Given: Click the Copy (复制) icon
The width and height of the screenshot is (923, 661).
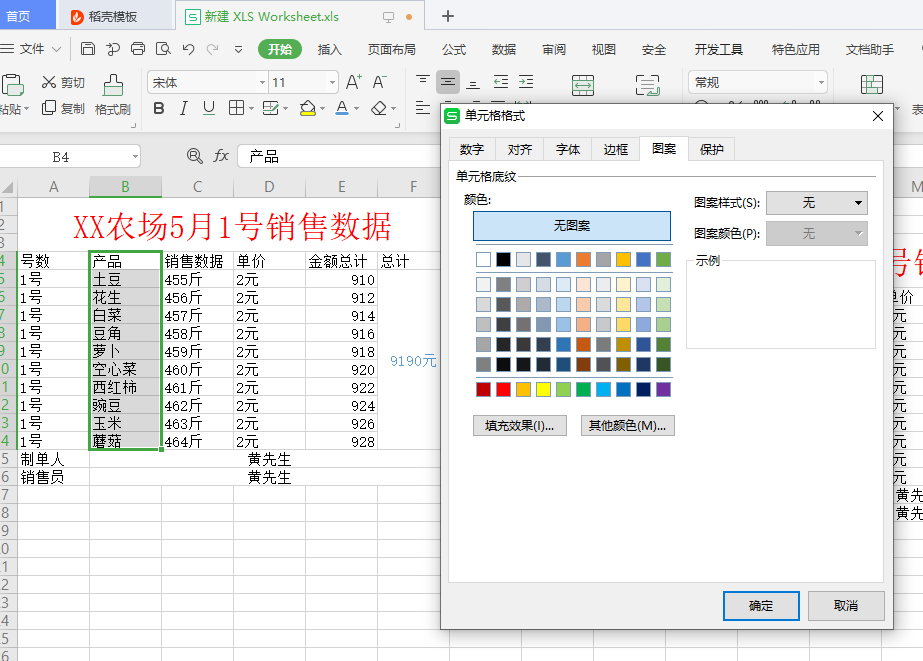Looking at the screenshot, I should (x=47, y=109).
